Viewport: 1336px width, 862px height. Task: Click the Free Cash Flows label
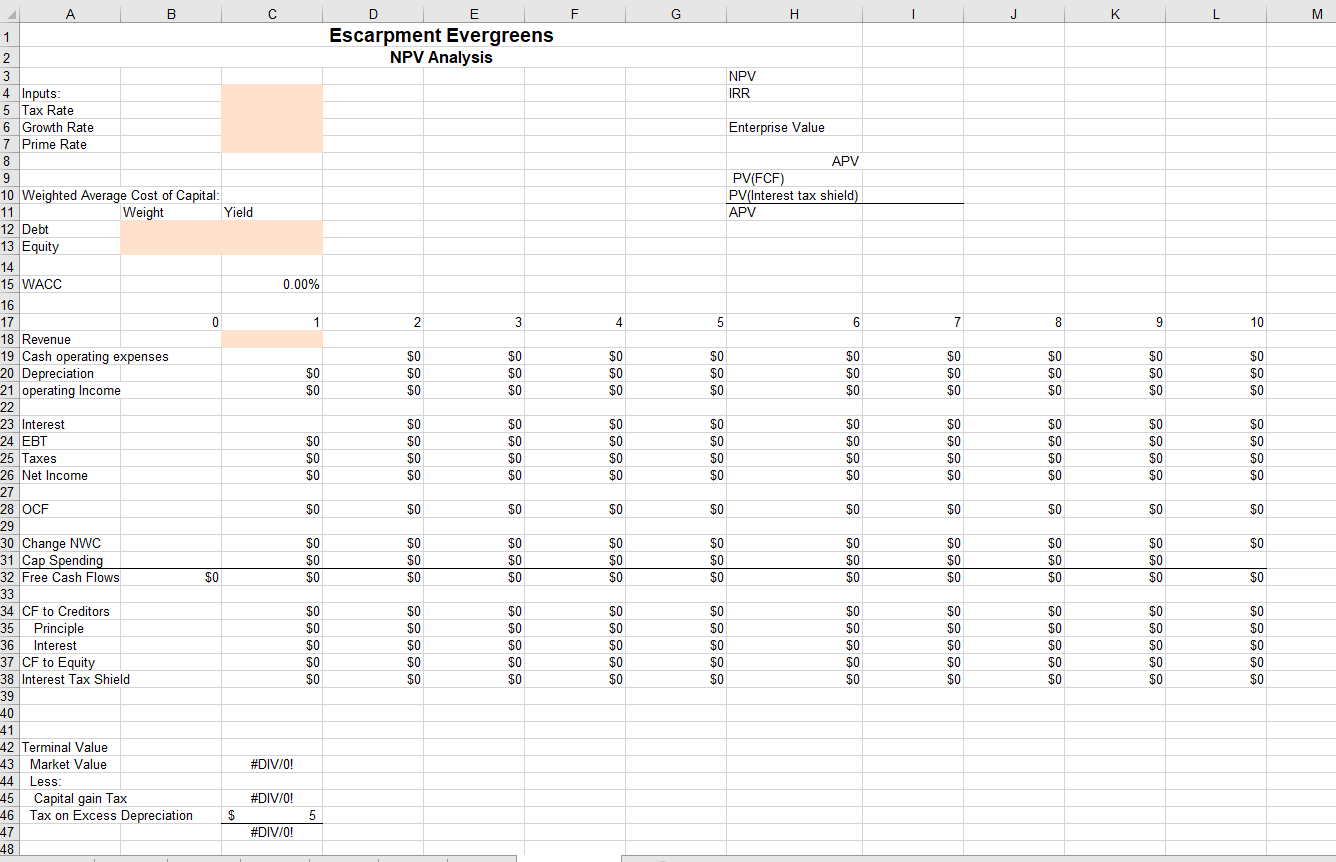tap(70, 577)
